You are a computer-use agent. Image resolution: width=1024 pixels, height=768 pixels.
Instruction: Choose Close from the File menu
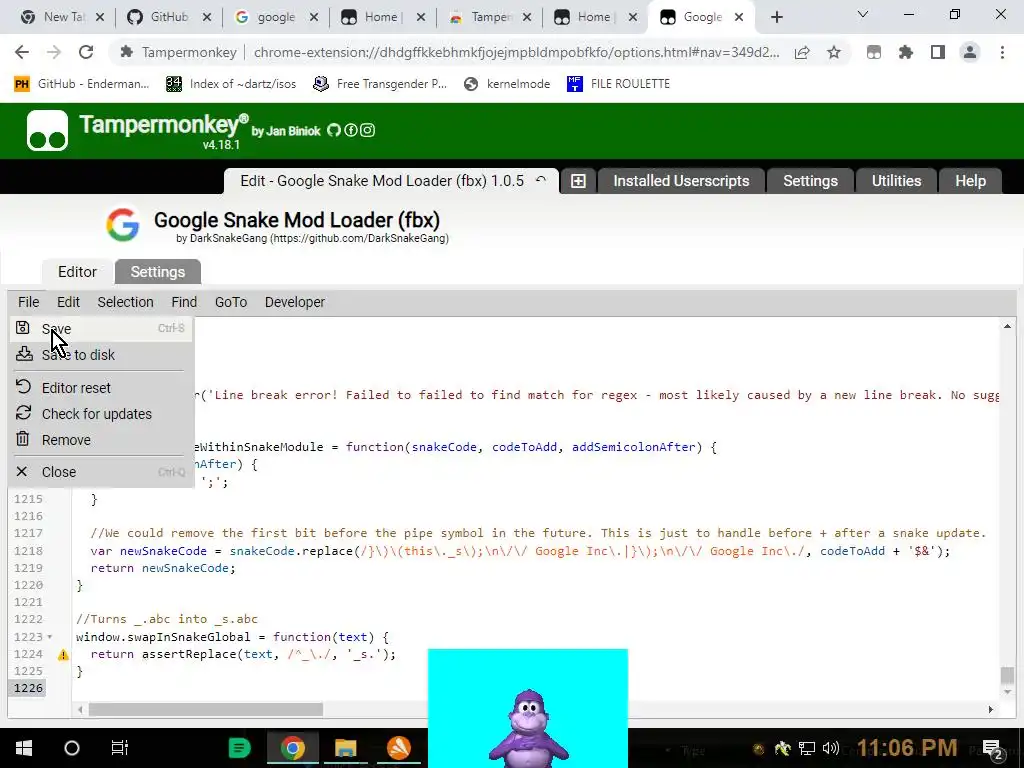pos(101,472)
